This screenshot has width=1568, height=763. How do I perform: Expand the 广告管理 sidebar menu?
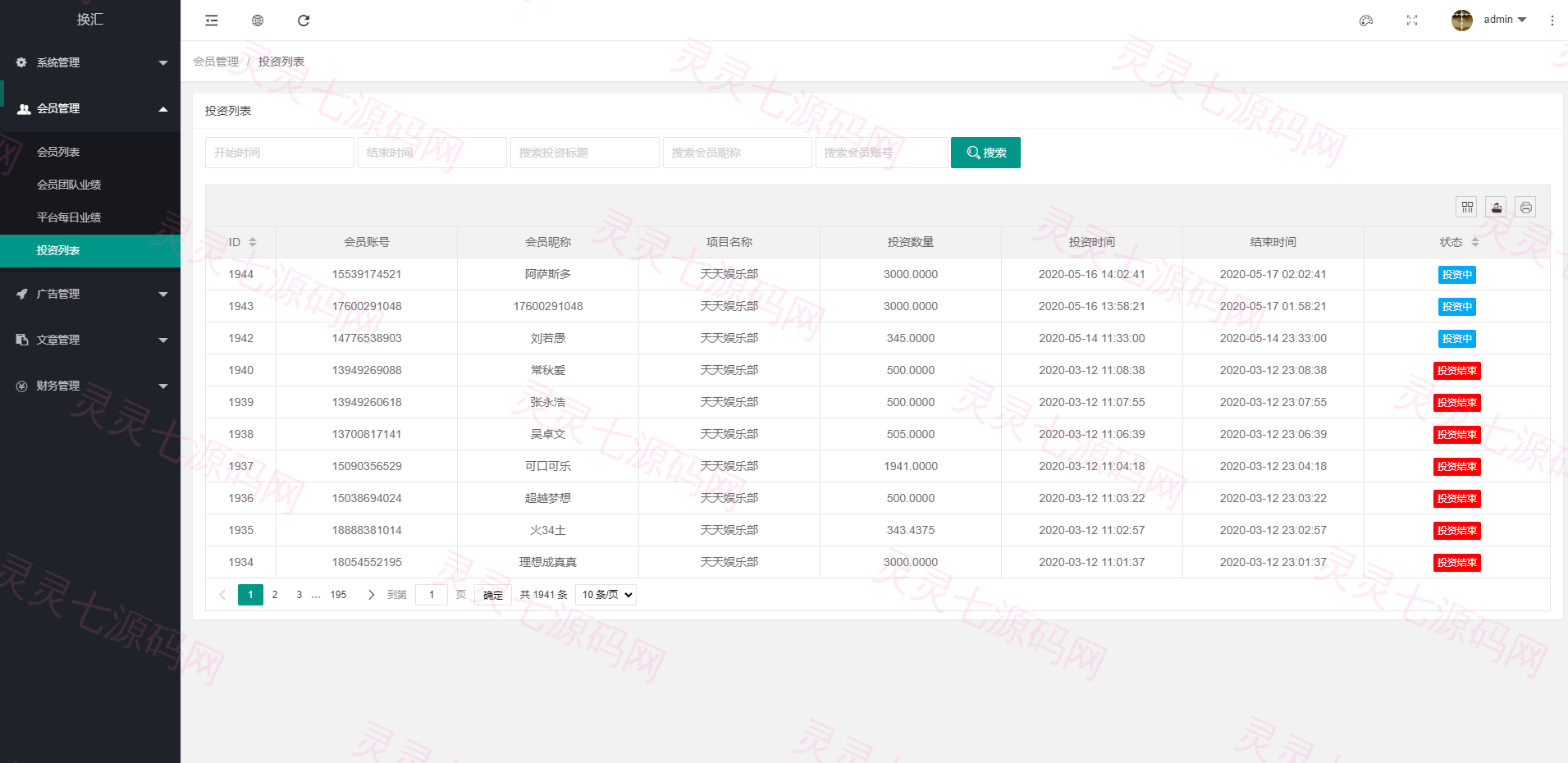pos(90,294)
